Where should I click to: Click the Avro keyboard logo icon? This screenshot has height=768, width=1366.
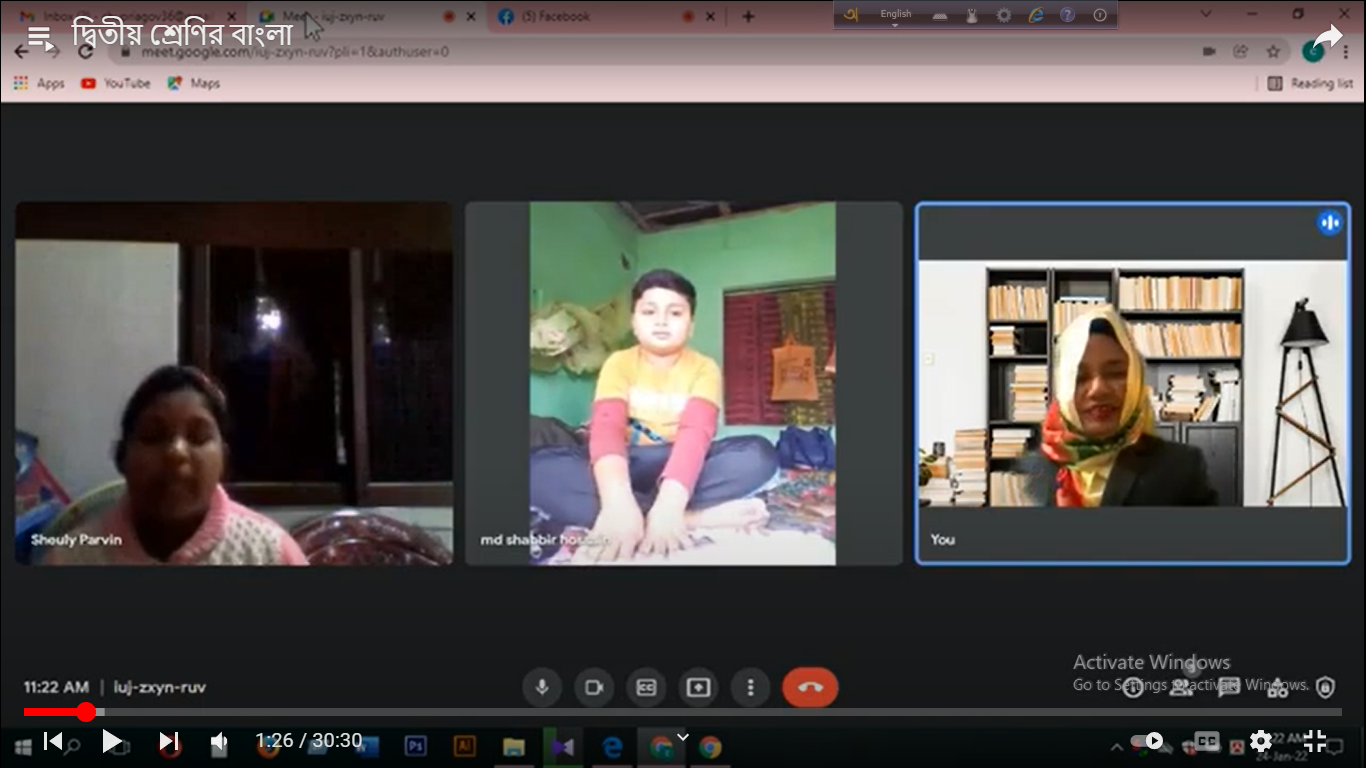point(852,15)
